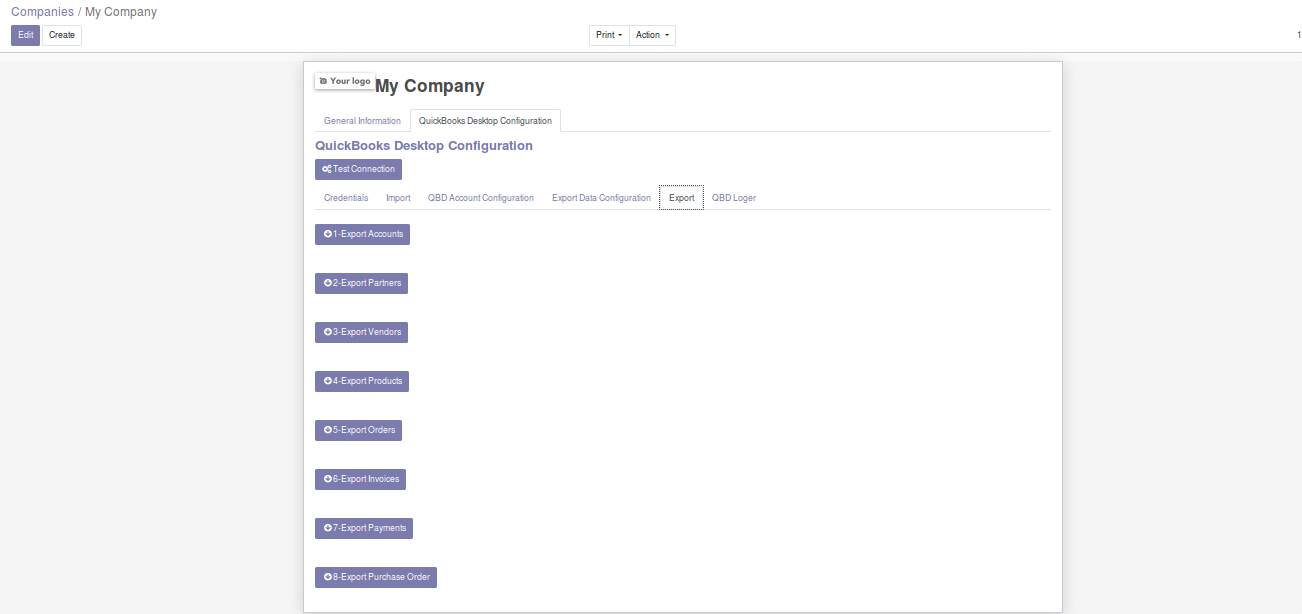Image resolution: width=1302 pixels, height=614 pixels.
Task: Click 7-Export Payments button
Action: [364, 528]
